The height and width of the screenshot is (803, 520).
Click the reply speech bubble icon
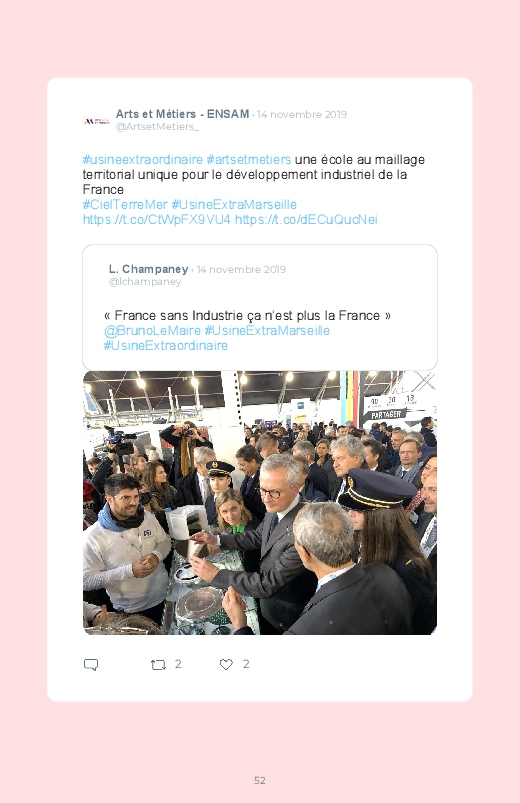pos(91,665)
